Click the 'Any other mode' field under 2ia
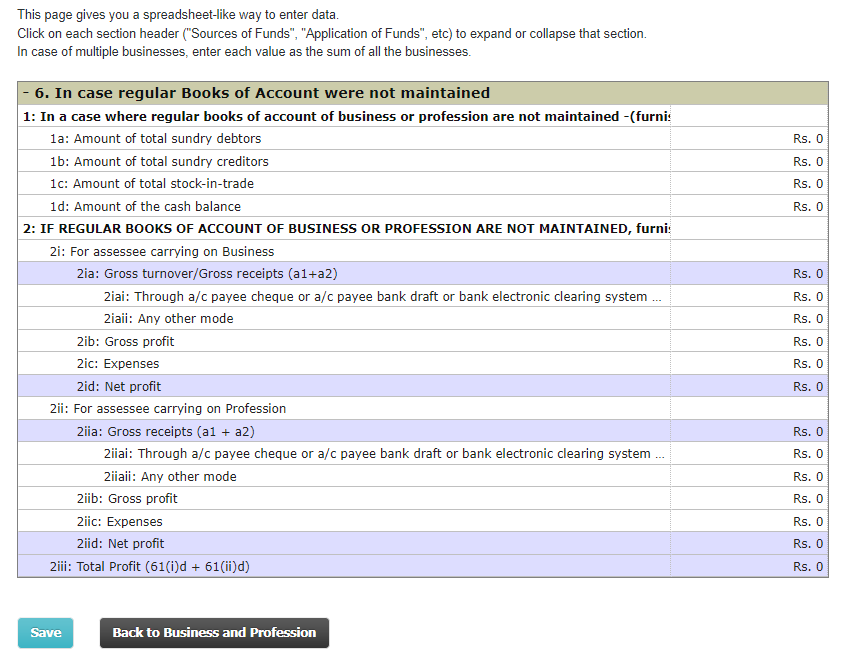This screenshot has height=659, width=845. point(749,318)
